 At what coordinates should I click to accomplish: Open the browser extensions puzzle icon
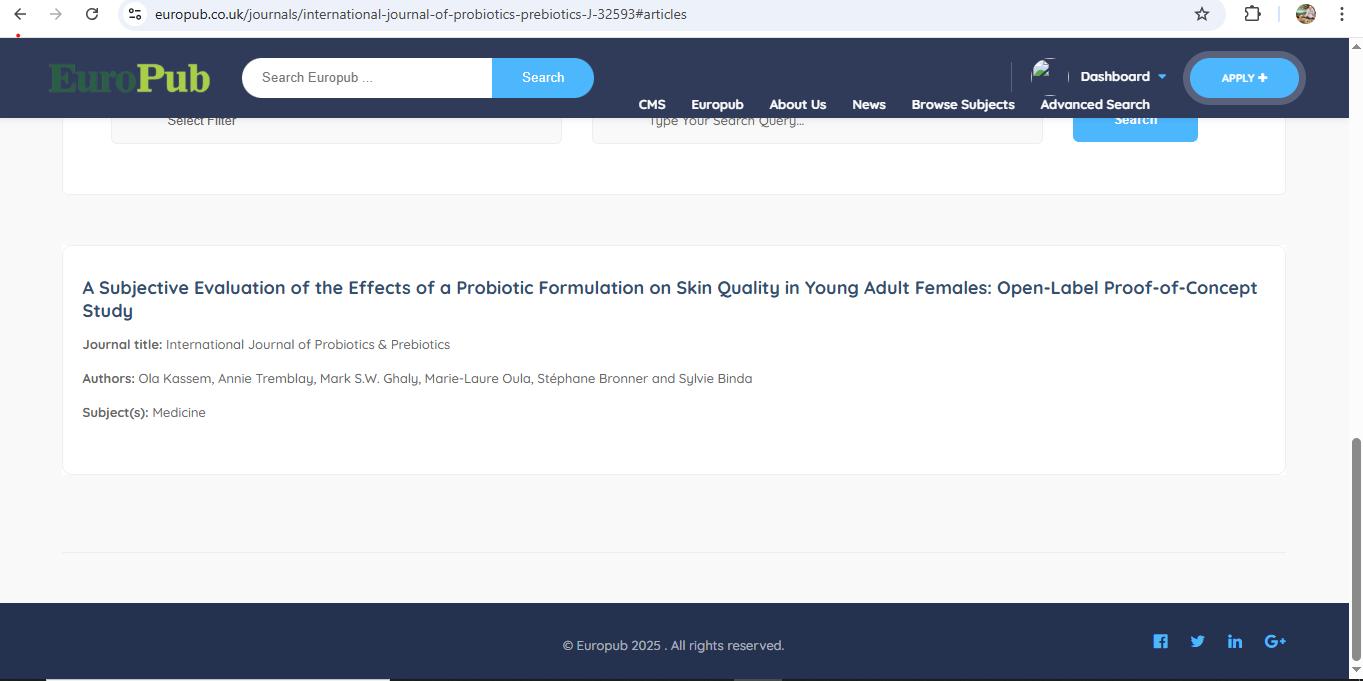(1252, 14)
